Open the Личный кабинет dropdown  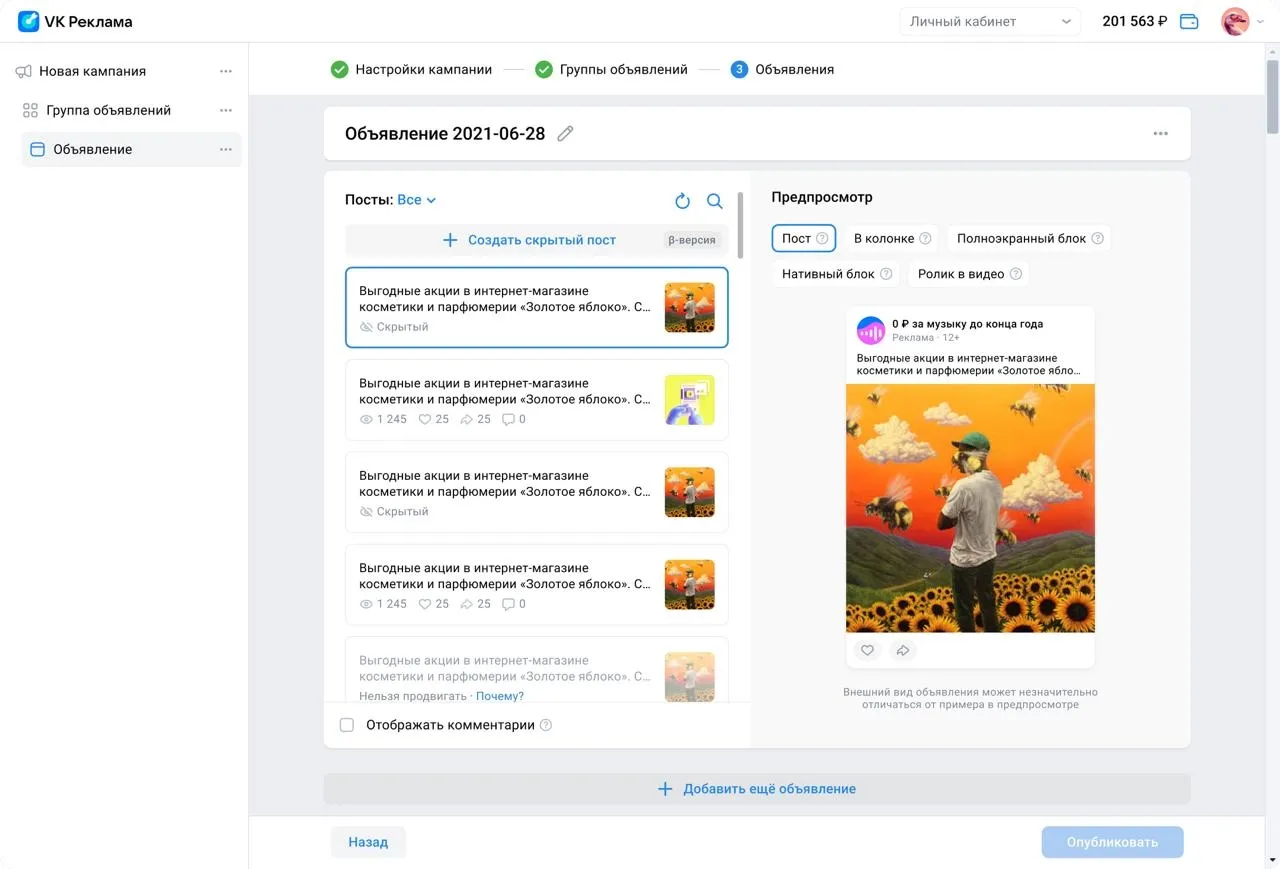[989, 21]
